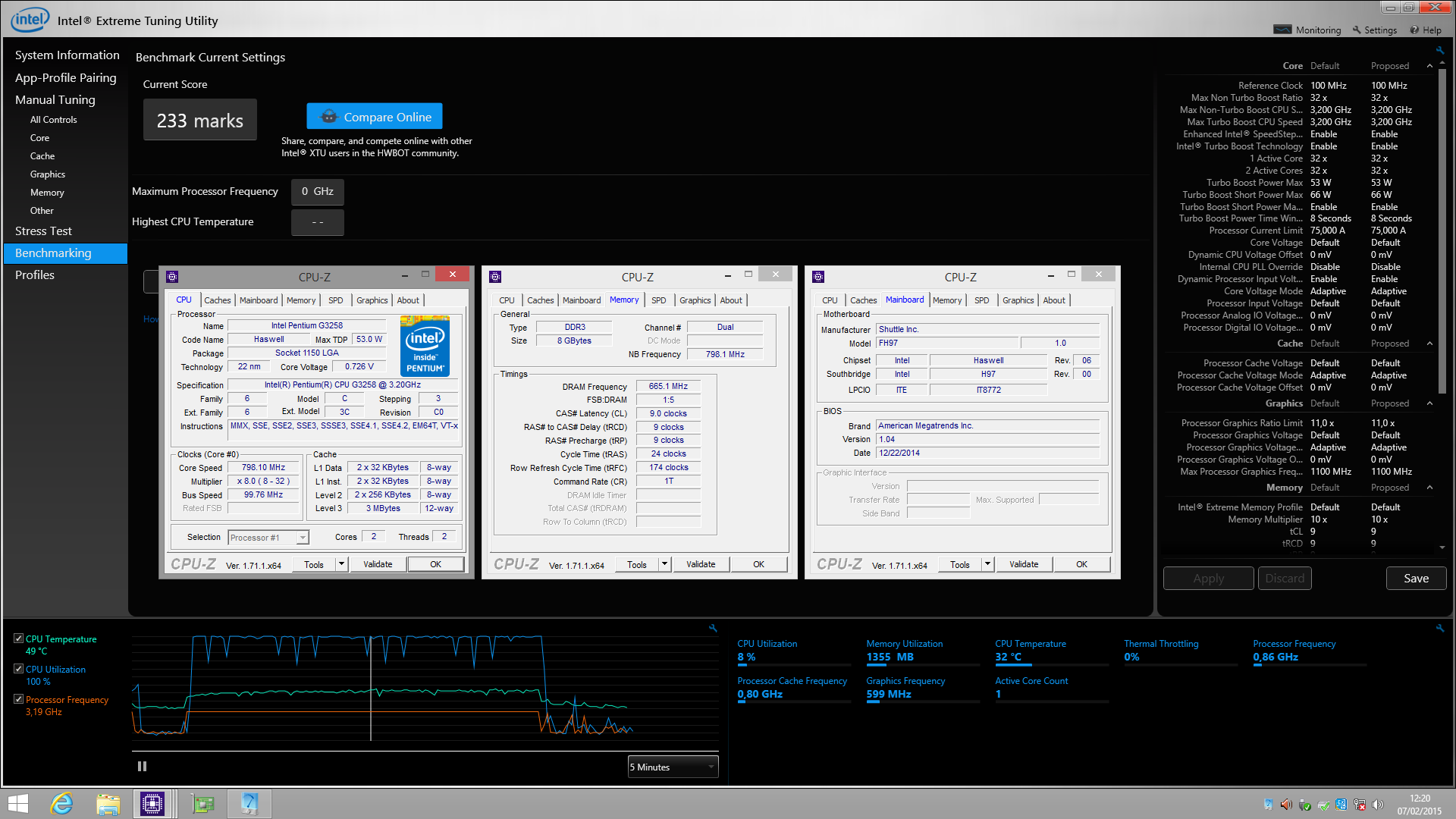The width and height of the screenshot is (1456, 819).
Task: Open Settings with the wrench icon at top
Action: click(1375, 30)
